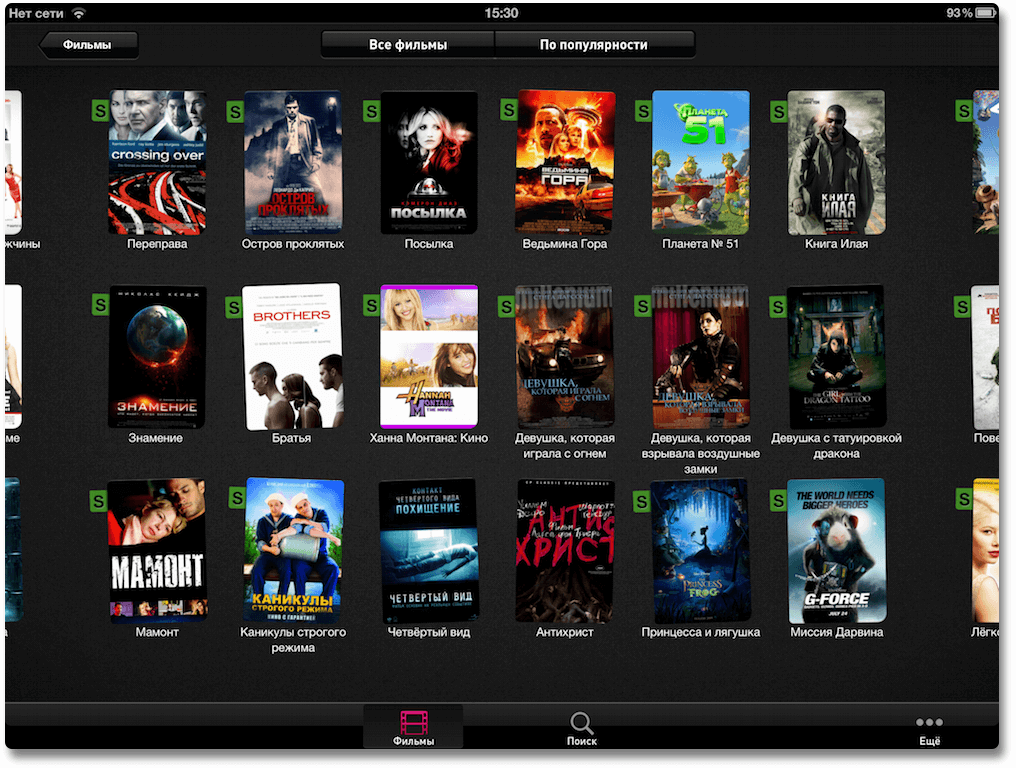Screen dimensions: 1016x768
Task: Open the Посылка poster
Action: coord(429,162)
